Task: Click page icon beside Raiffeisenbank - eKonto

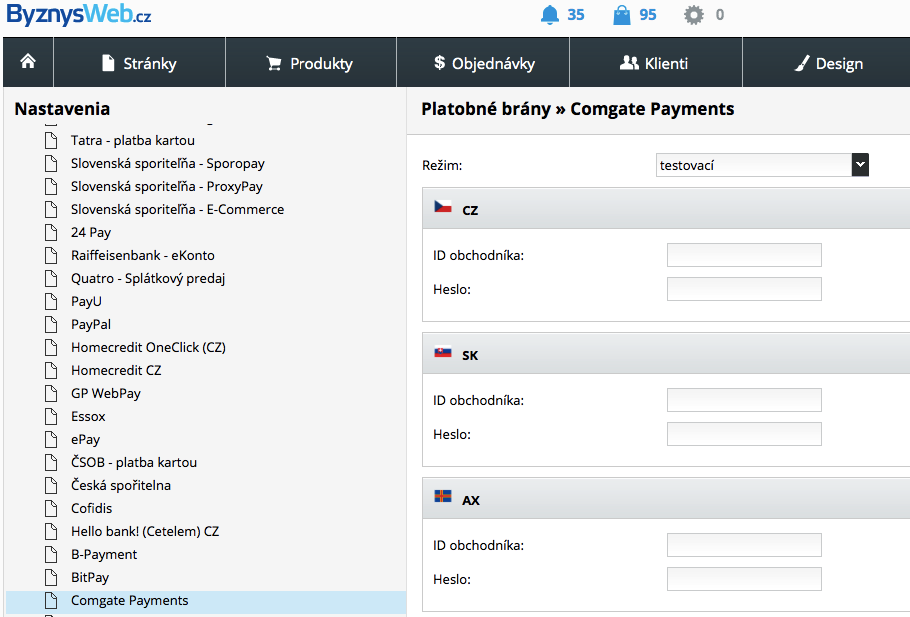Action: (51, 255)
